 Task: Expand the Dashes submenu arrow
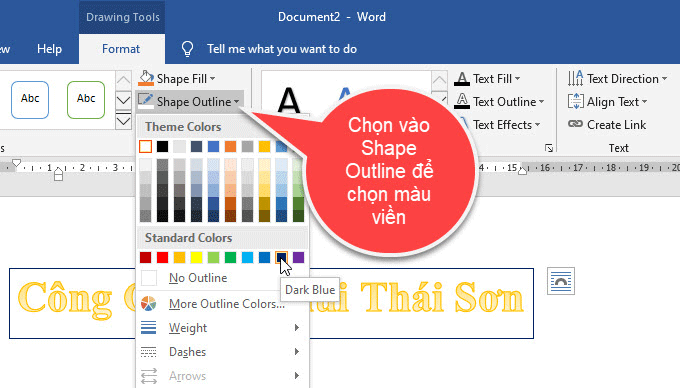297,351
